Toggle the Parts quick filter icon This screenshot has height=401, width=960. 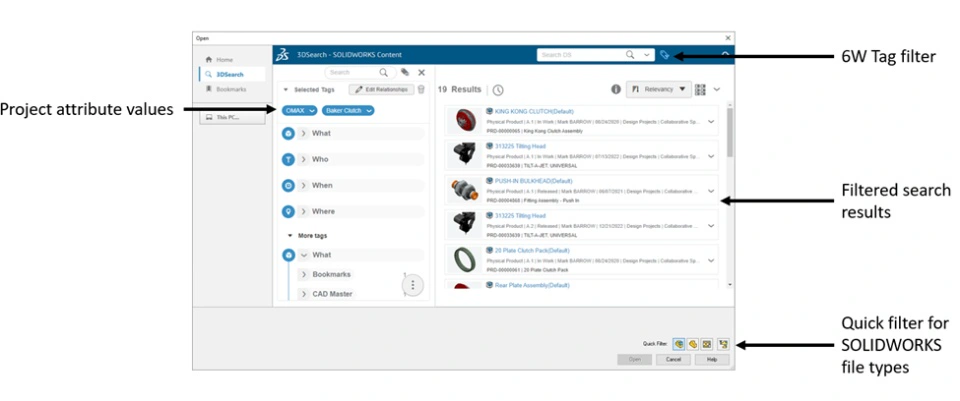[679, 344]
